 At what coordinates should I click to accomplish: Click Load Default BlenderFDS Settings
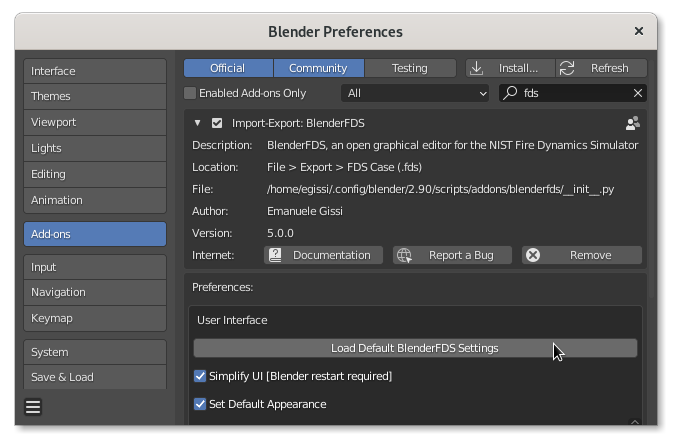(415, 348)
